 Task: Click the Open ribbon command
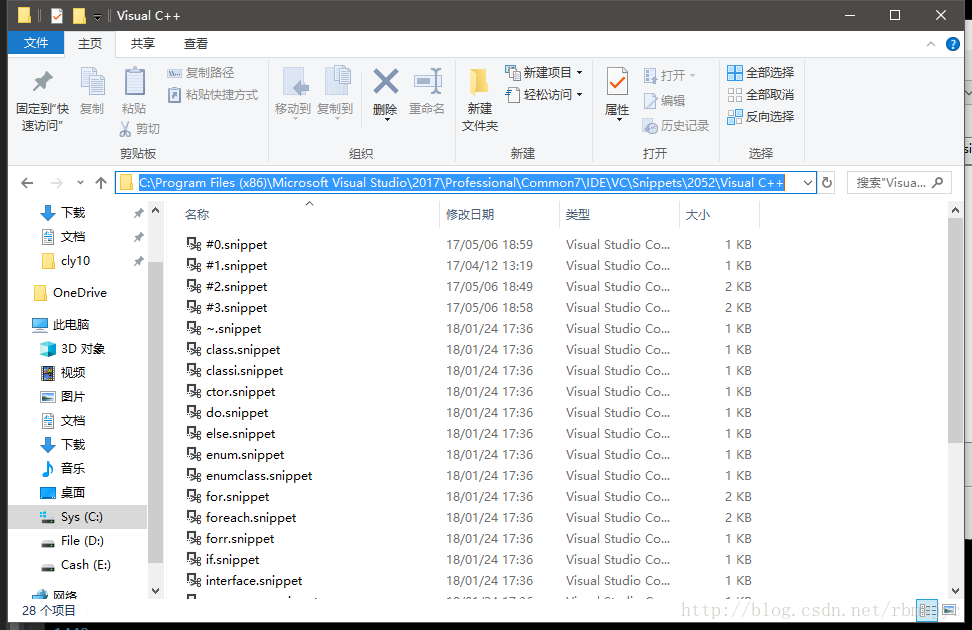pos(669,76)
